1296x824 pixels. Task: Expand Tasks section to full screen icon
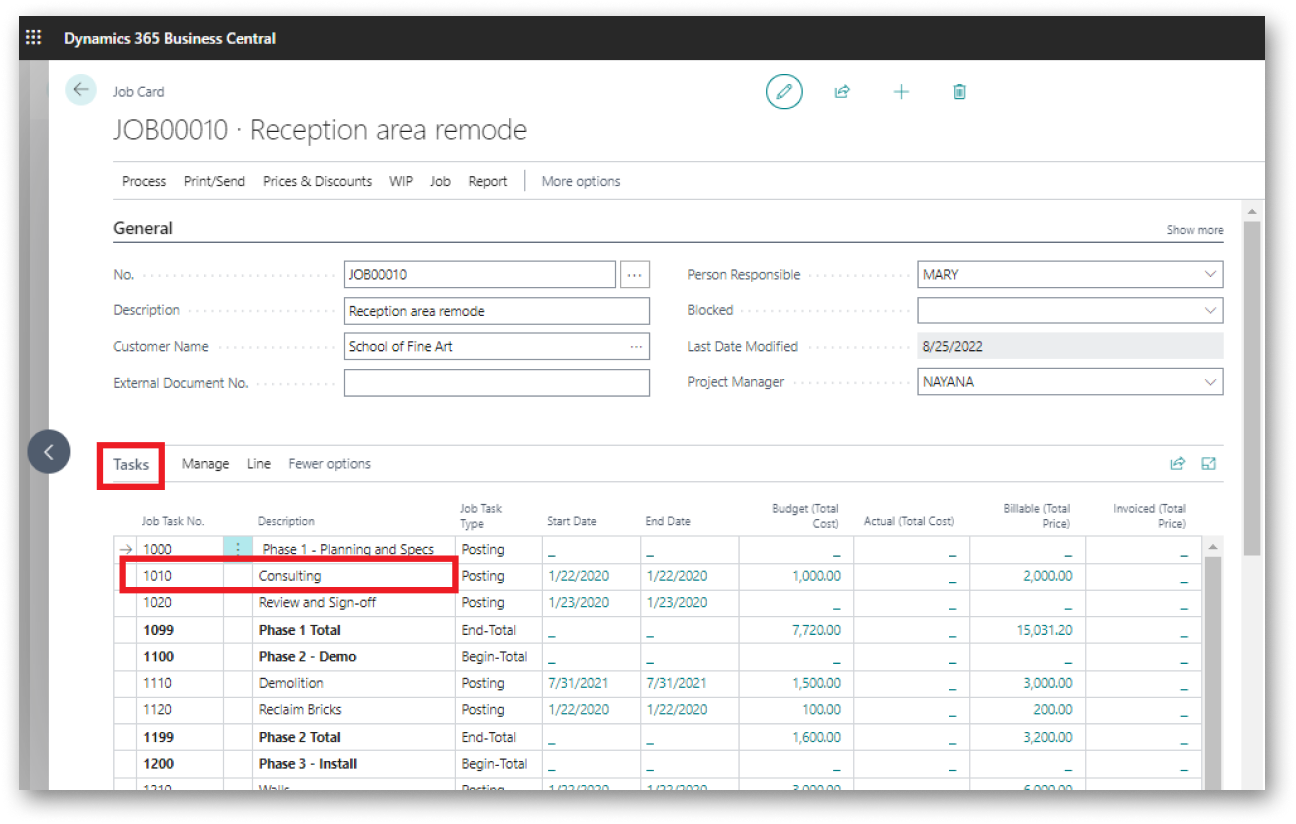[1209, 464]
